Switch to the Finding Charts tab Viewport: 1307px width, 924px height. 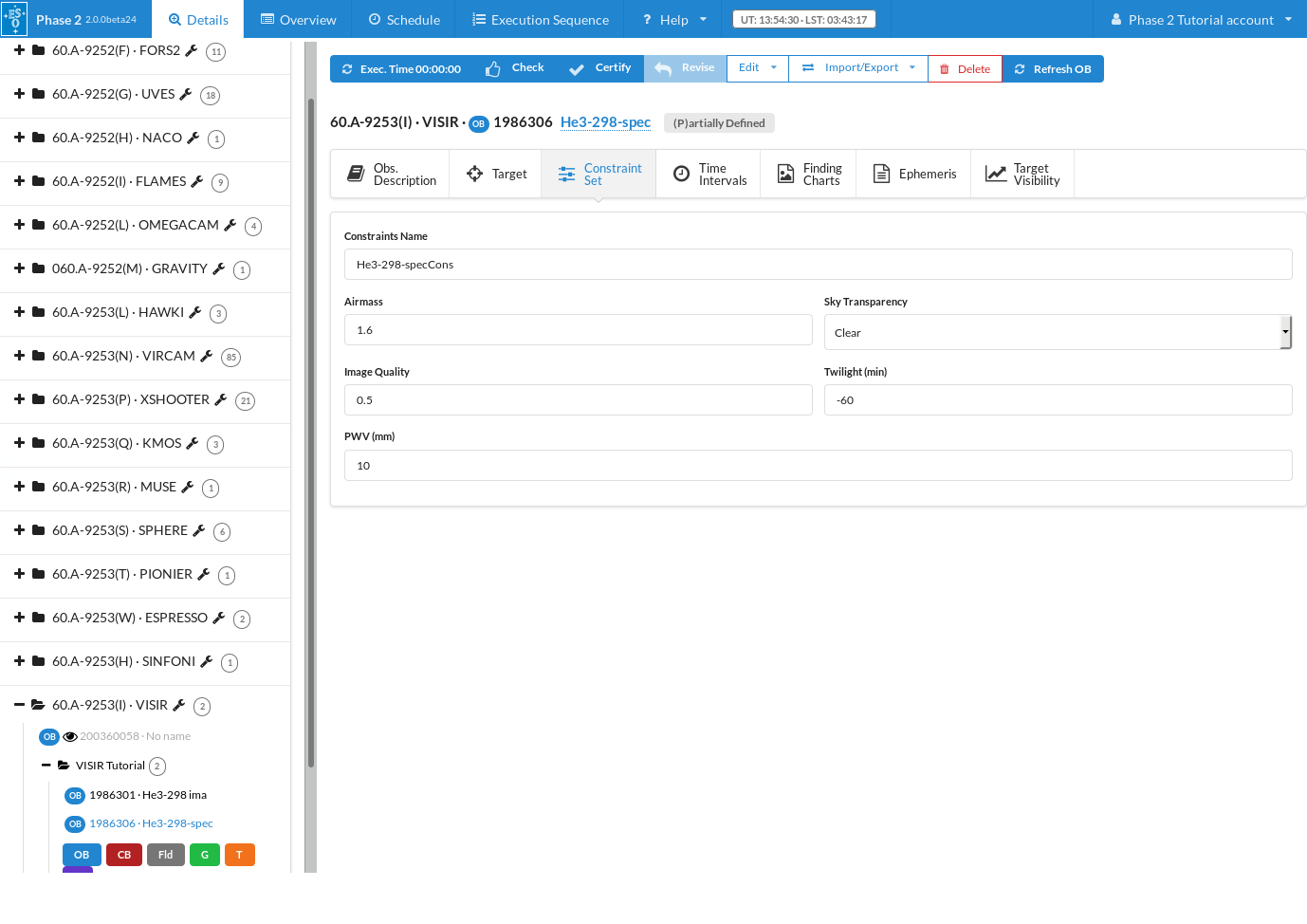809,175
